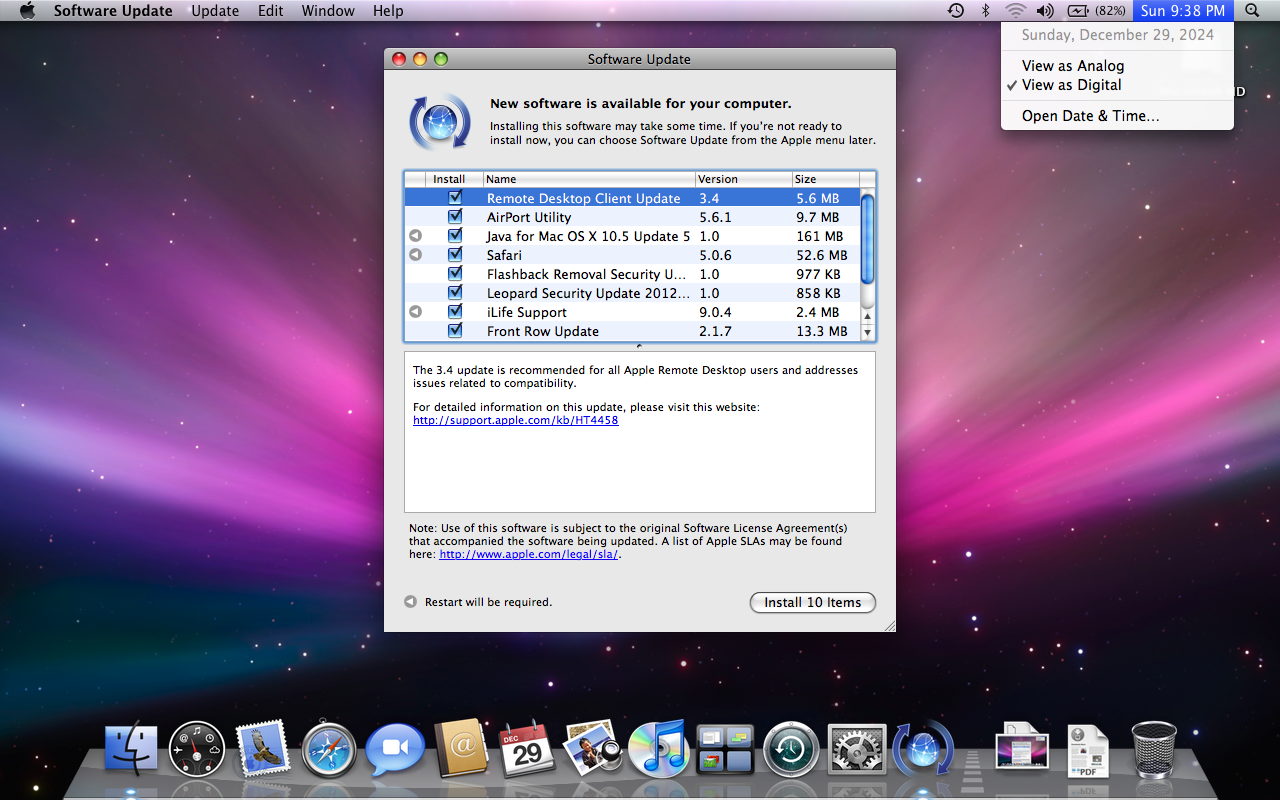Toggle Java for Mac OS X checkbox
Image resolution: width=1280 pixels, height=800 pixels.
pyautogui.click(x=455, y=236)
